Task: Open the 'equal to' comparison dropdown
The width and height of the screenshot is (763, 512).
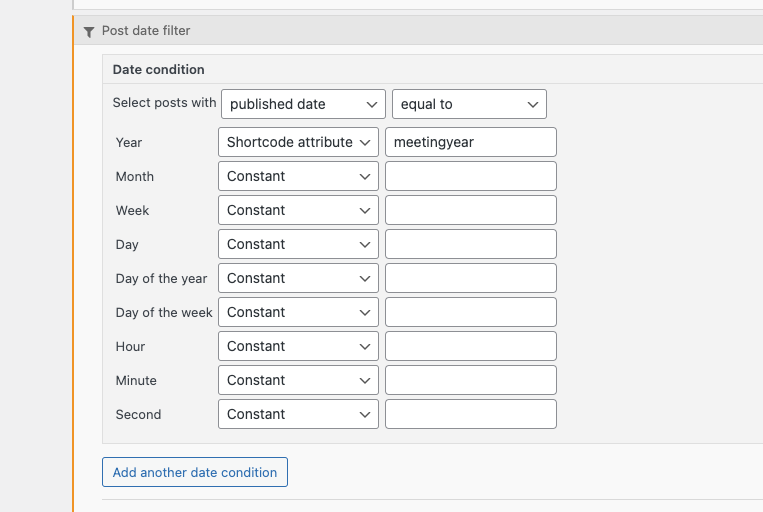Action: tap(469, 104)
